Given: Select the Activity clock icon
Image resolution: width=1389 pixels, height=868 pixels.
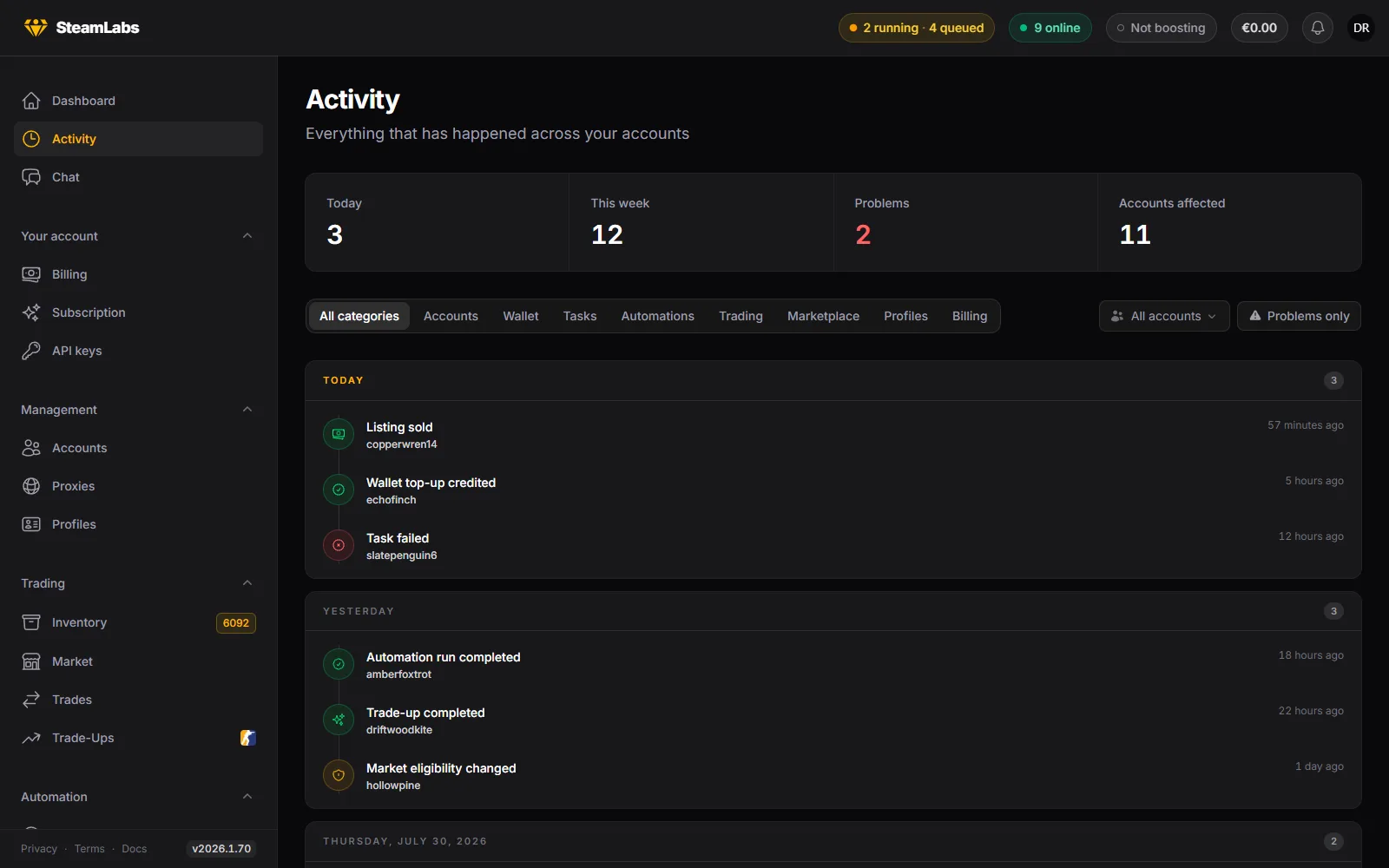Looking at the screenshot, I should tap(31, 139).
